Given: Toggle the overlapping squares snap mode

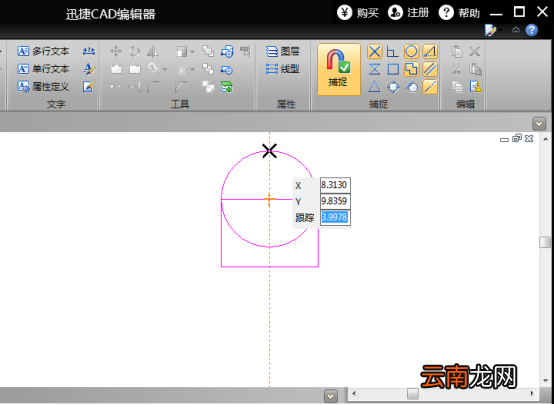Looking at the screenshot, I should (x=411, y=69).
